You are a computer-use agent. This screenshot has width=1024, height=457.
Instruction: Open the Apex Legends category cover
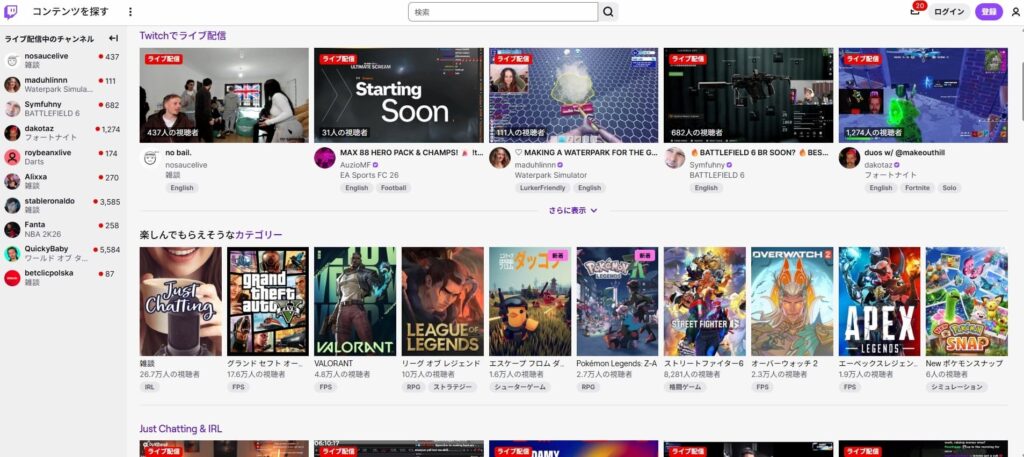tap(879, 302)
